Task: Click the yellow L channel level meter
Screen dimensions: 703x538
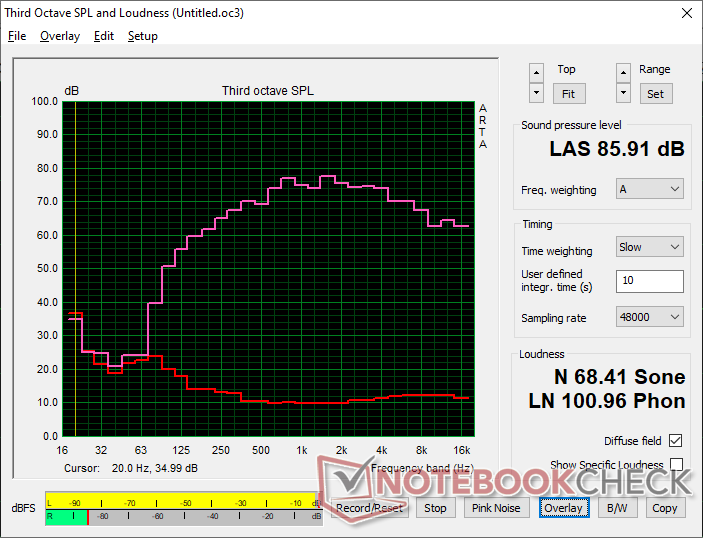Action: (x=183, y=502)
